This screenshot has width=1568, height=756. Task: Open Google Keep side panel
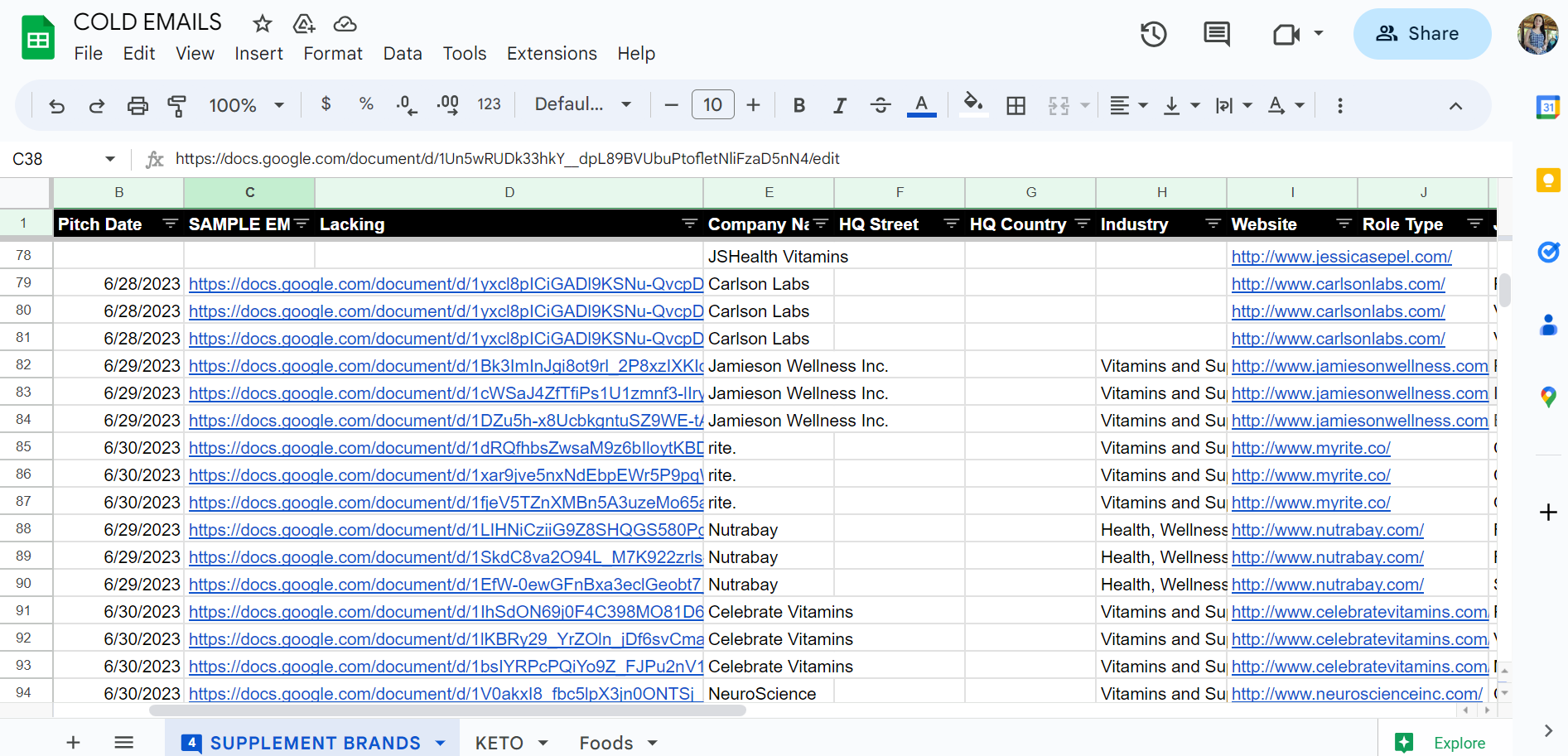(x=1548, y=180)
